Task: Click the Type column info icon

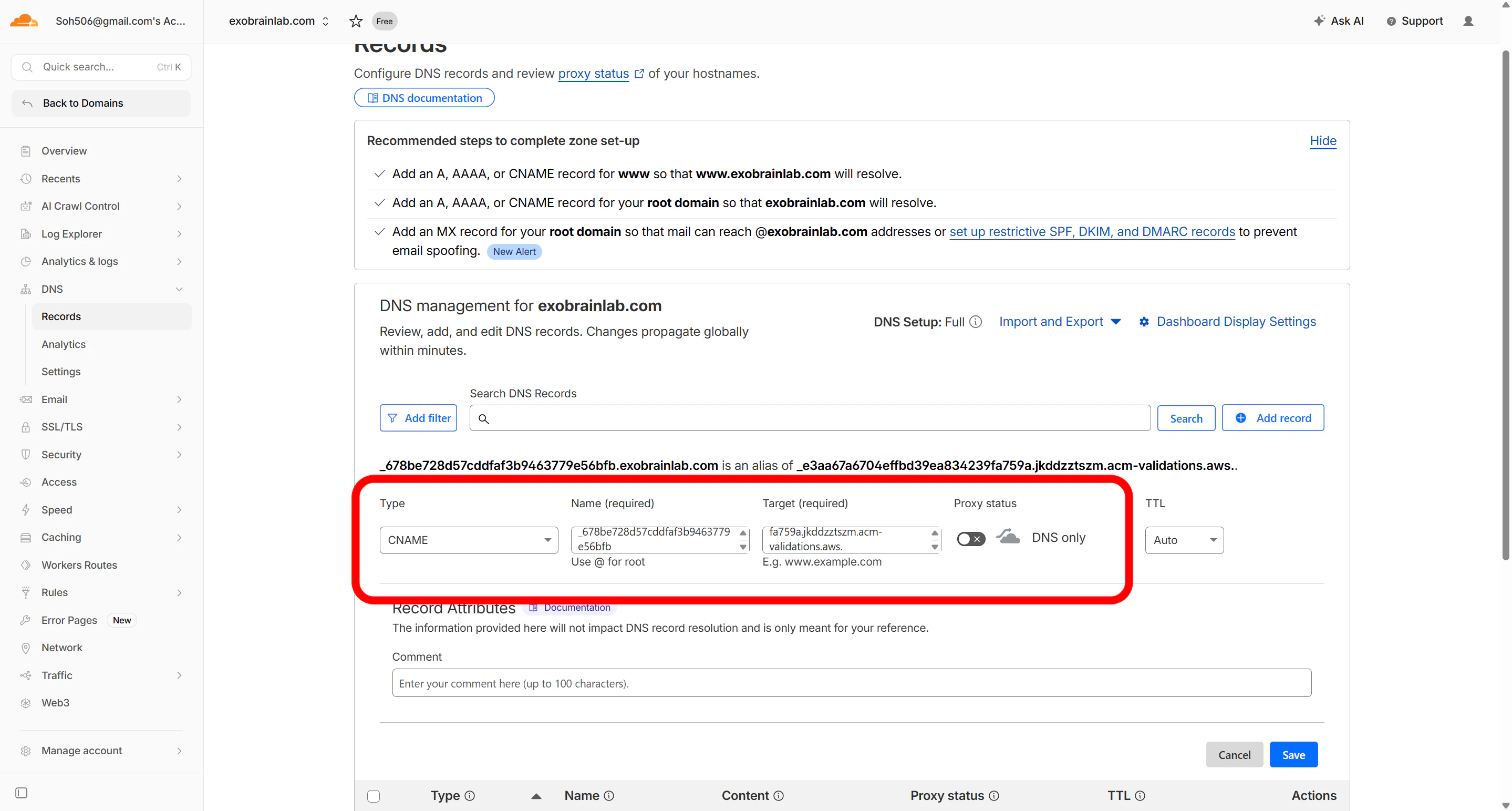Action: coord(470,796)
